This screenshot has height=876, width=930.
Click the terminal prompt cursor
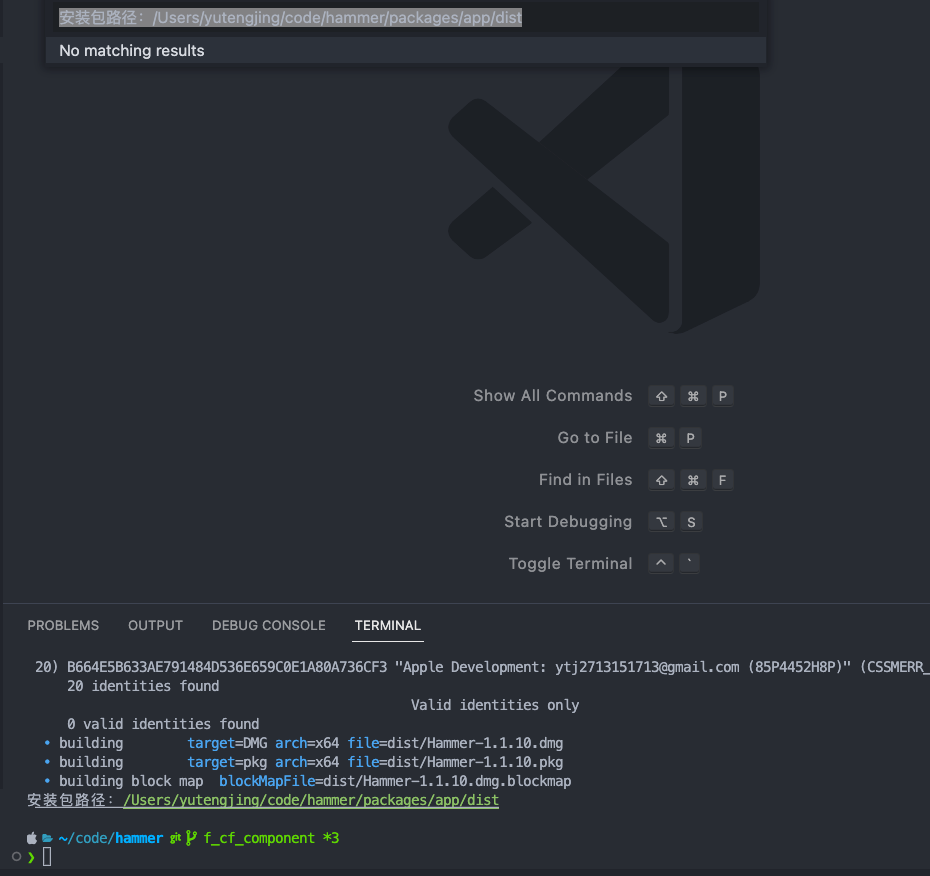(x=47, y=856)
